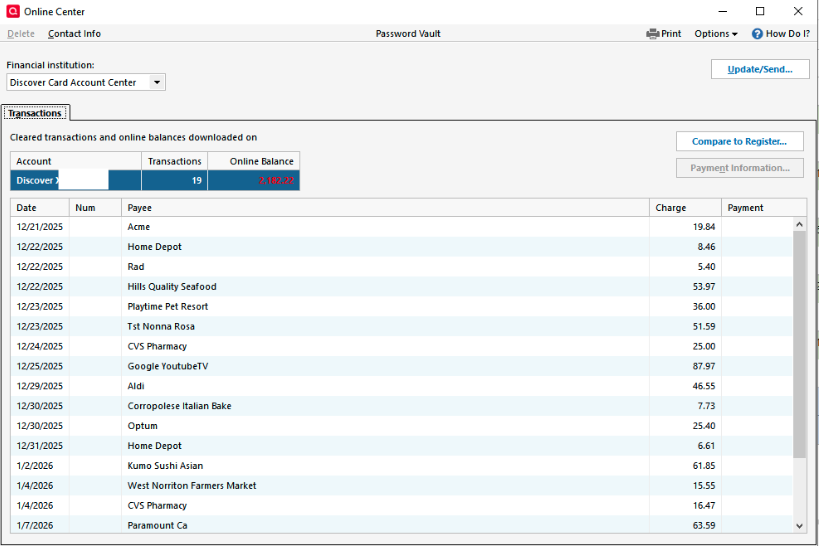This screenshot has height=546, width=821.
Task: Click the 1/2/2026 date cell
Action: click(x=35, y=465)
